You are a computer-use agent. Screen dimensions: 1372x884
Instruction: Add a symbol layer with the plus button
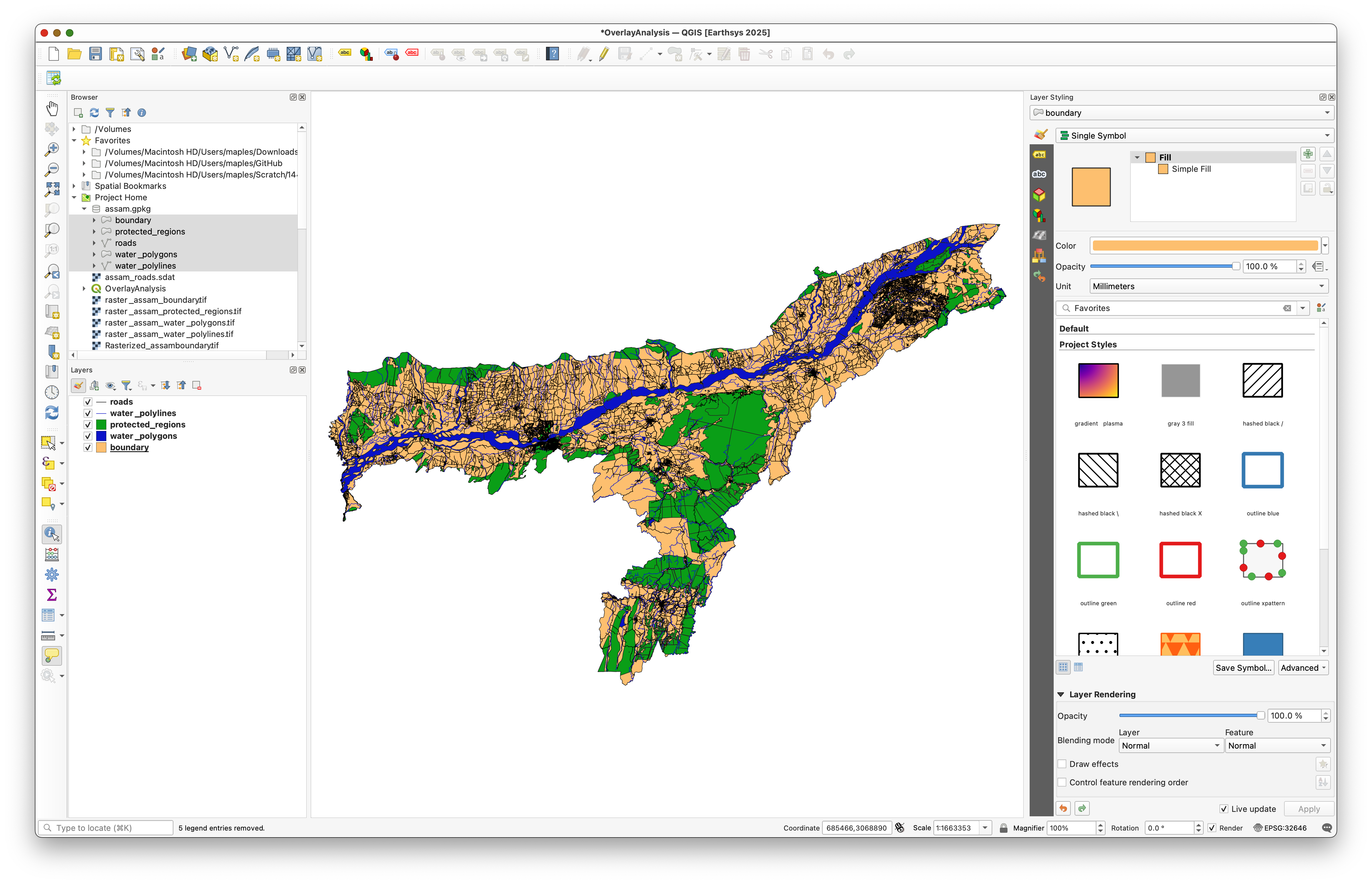pyautogui.click(x=1308, y=154)
